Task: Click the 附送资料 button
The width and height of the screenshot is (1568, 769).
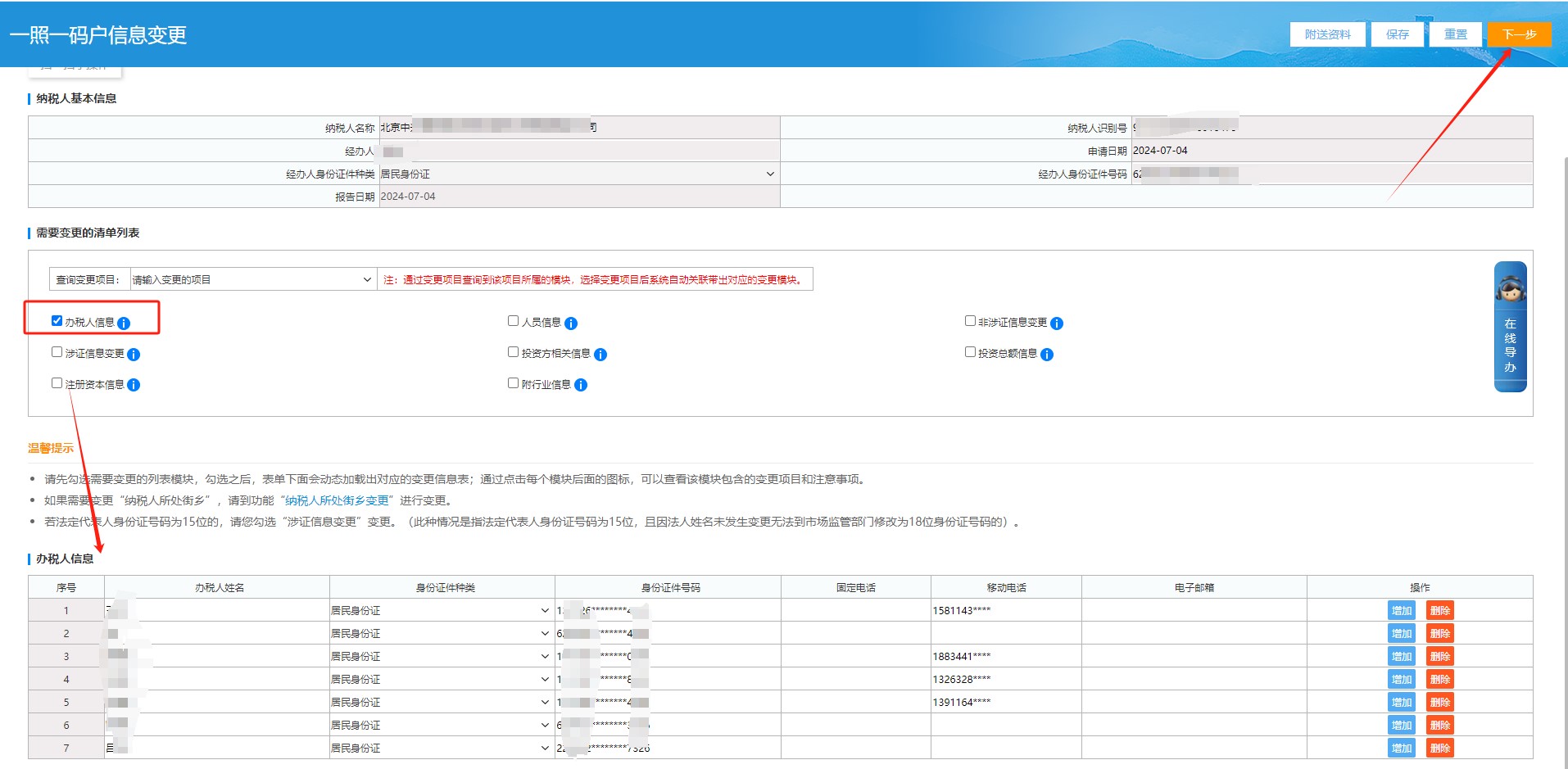Action: tap(1328, 34)
